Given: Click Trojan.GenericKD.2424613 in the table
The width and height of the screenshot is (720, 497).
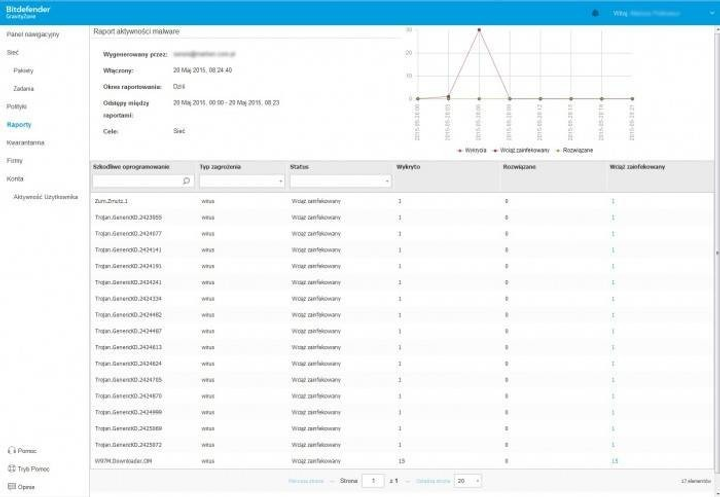Looking at the screenshot, I should tap(128, 347).
